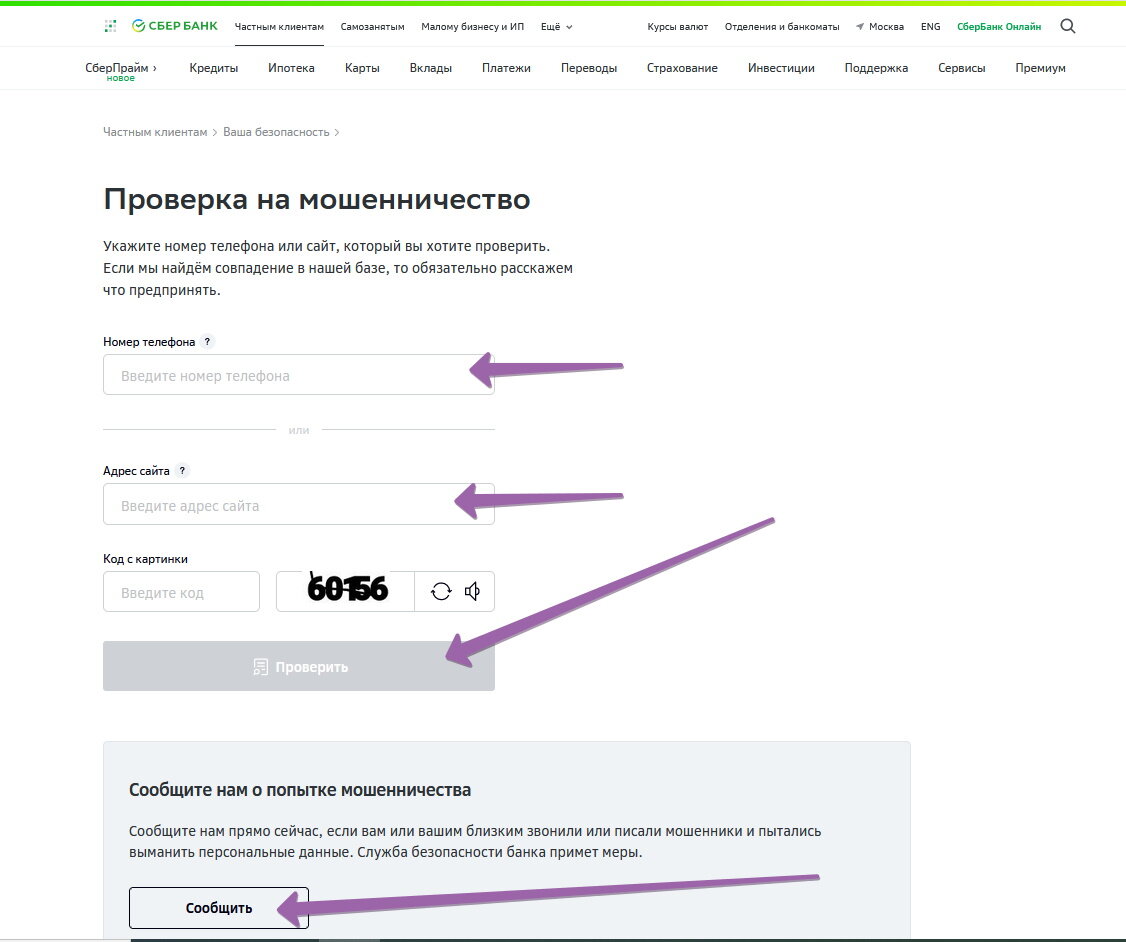Click the site address help question mark
Screen dimensions: 1126x942
(182, 471)
